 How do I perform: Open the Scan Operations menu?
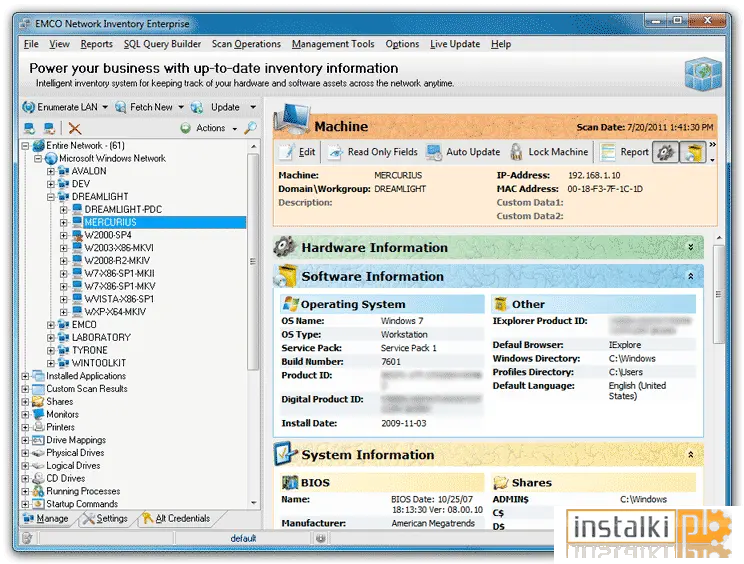tap(246, 44)
